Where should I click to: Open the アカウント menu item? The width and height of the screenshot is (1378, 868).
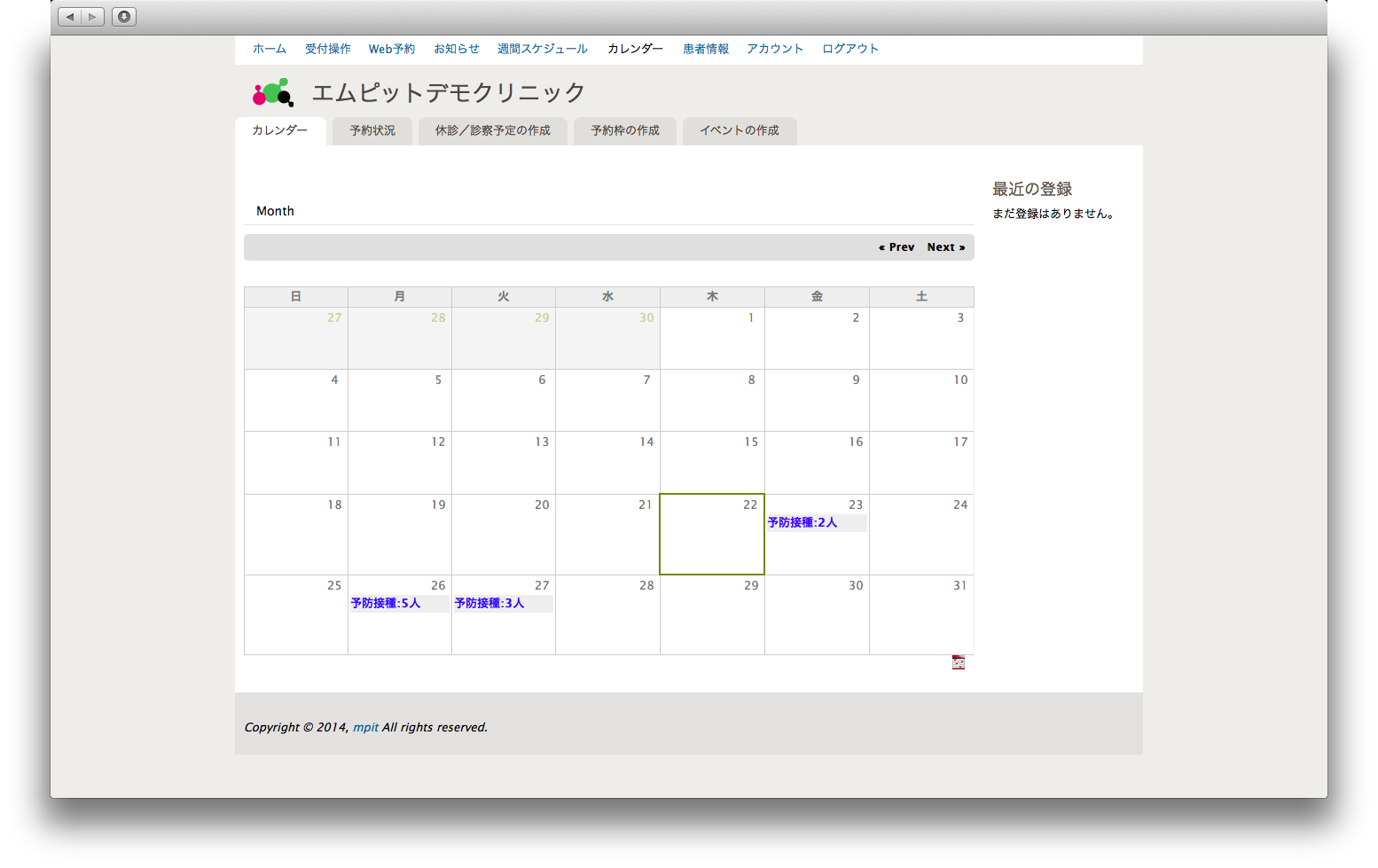pos(775,49)
